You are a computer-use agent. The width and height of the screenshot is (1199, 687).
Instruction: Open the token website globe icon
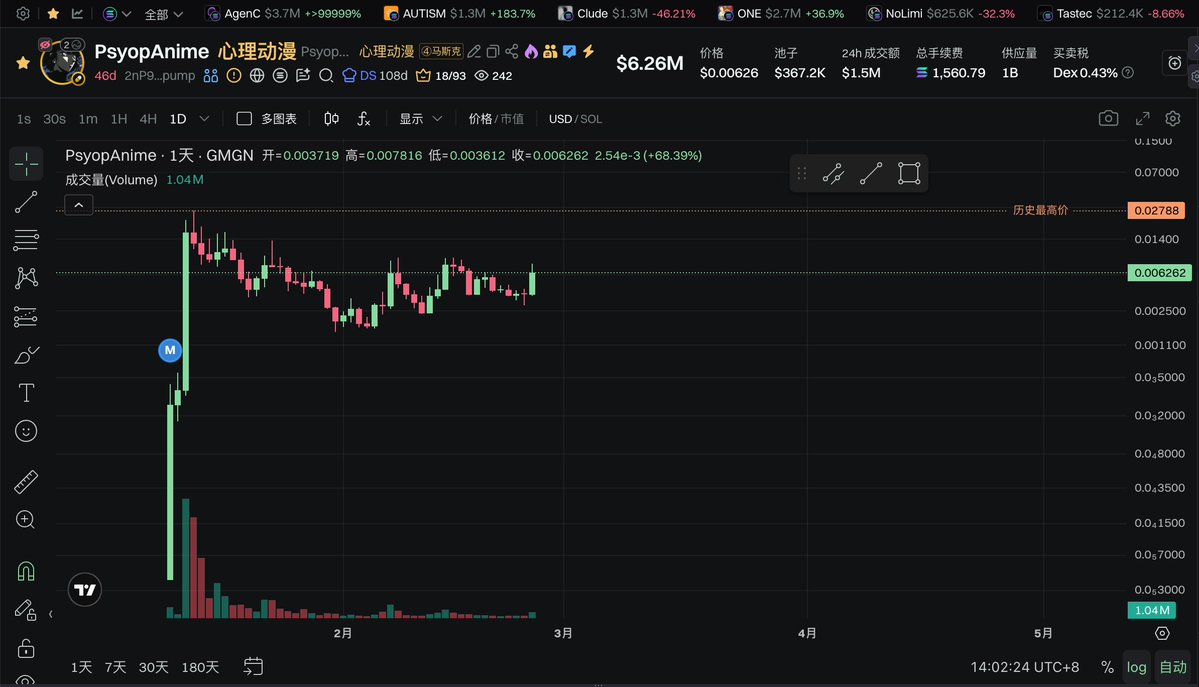pyautogui.click(x=257, y=76)
